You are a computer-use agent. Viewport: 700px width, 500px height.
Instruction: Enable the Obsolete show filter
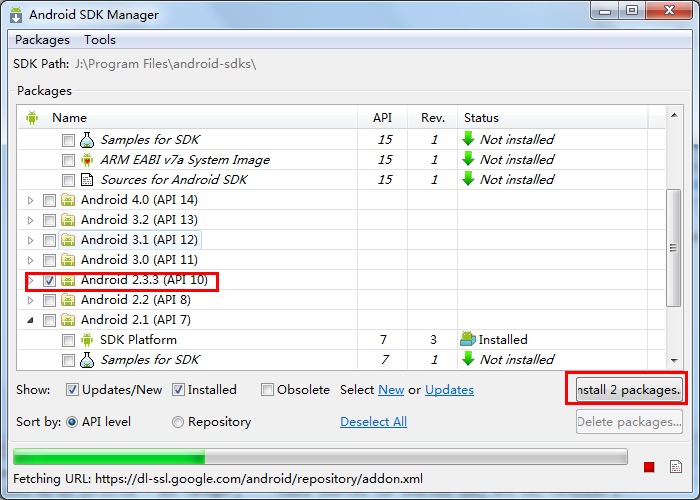267,390
